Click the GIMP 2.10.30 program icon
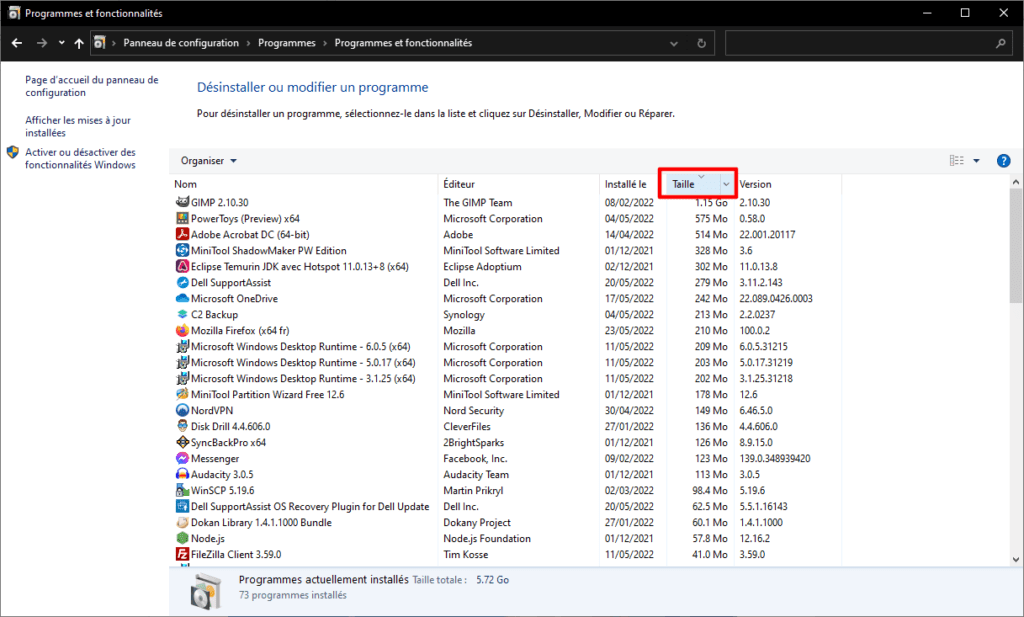The width and height of the screenshot is (1024, 617). click(182, 202)
